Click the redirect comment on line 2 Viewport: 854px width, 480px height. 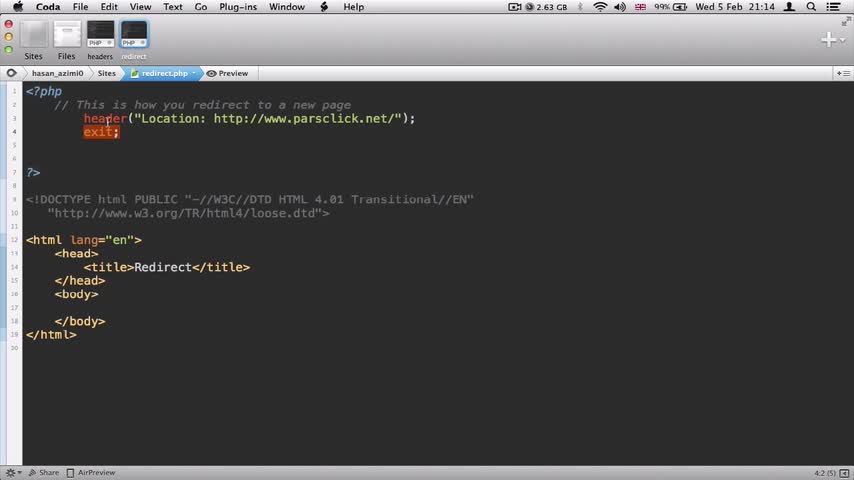(x=203, y=105)
